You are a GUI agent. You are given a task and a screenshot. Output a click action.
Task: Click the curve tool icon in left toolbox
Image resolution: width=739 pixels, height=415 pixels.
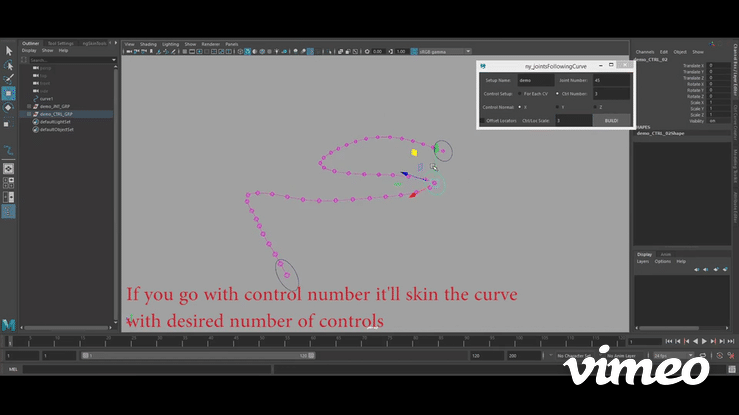point(8,151)
